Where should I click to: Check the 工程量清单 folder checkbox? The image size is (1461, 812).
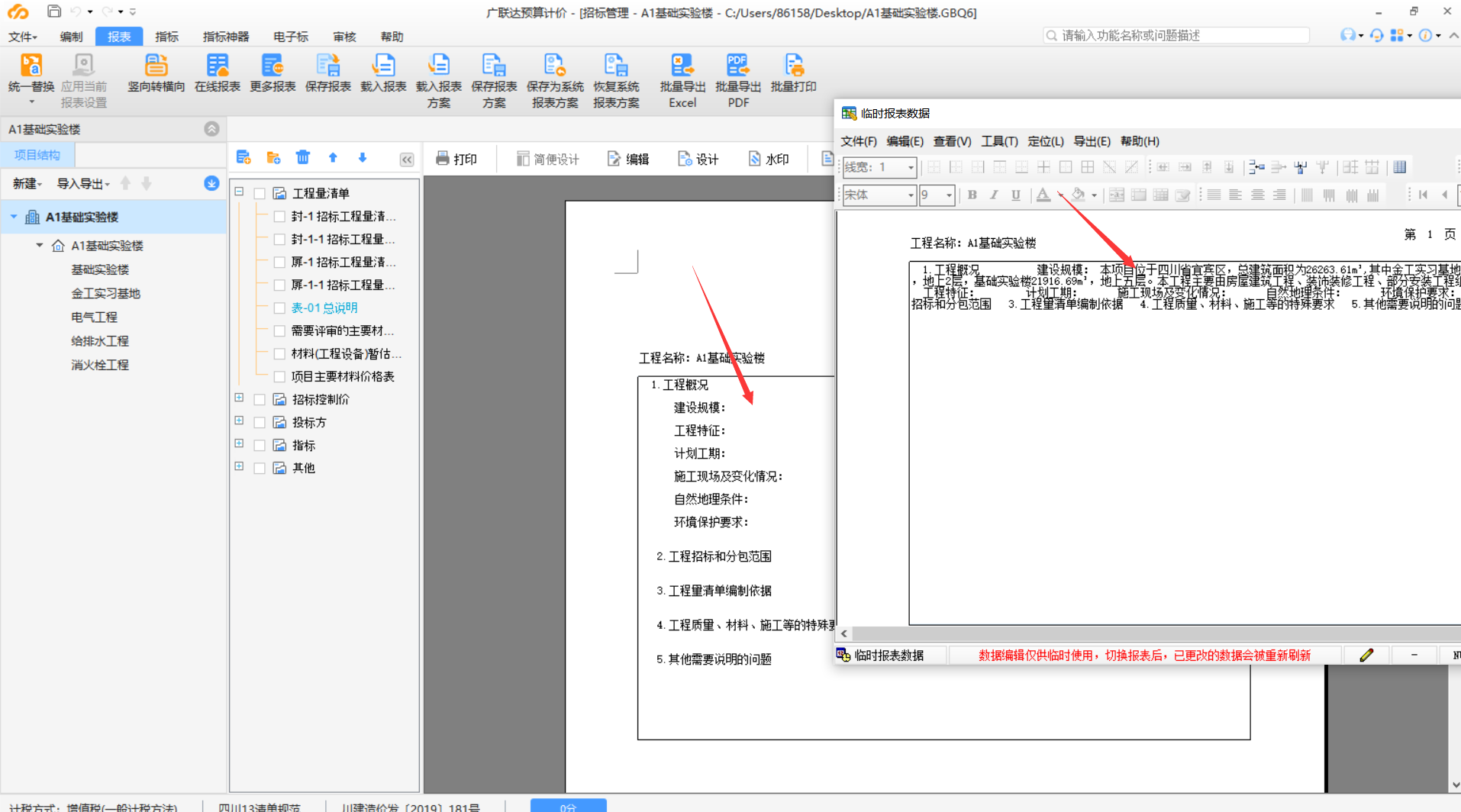[260, 194]
